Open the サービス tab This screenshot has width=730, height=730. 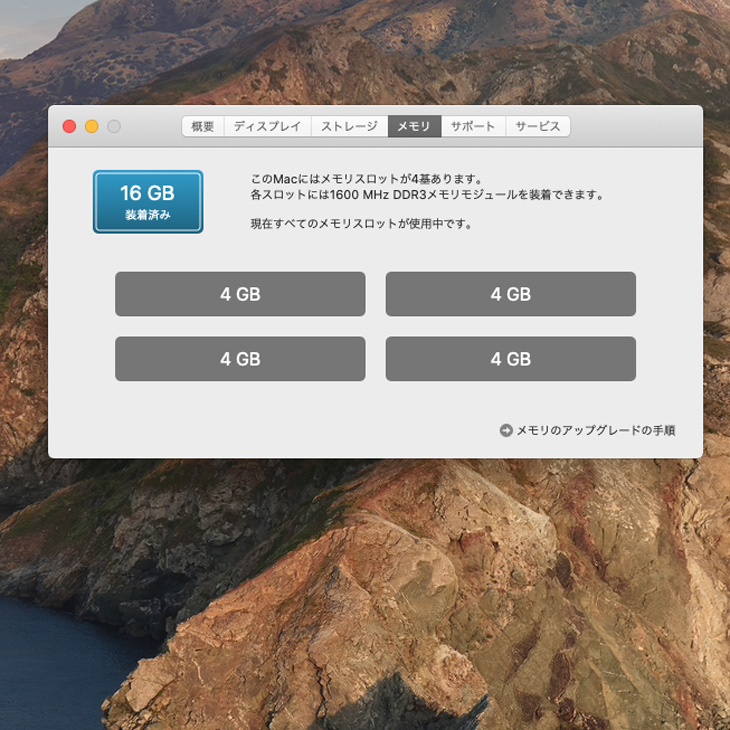[x=538, y=126]
